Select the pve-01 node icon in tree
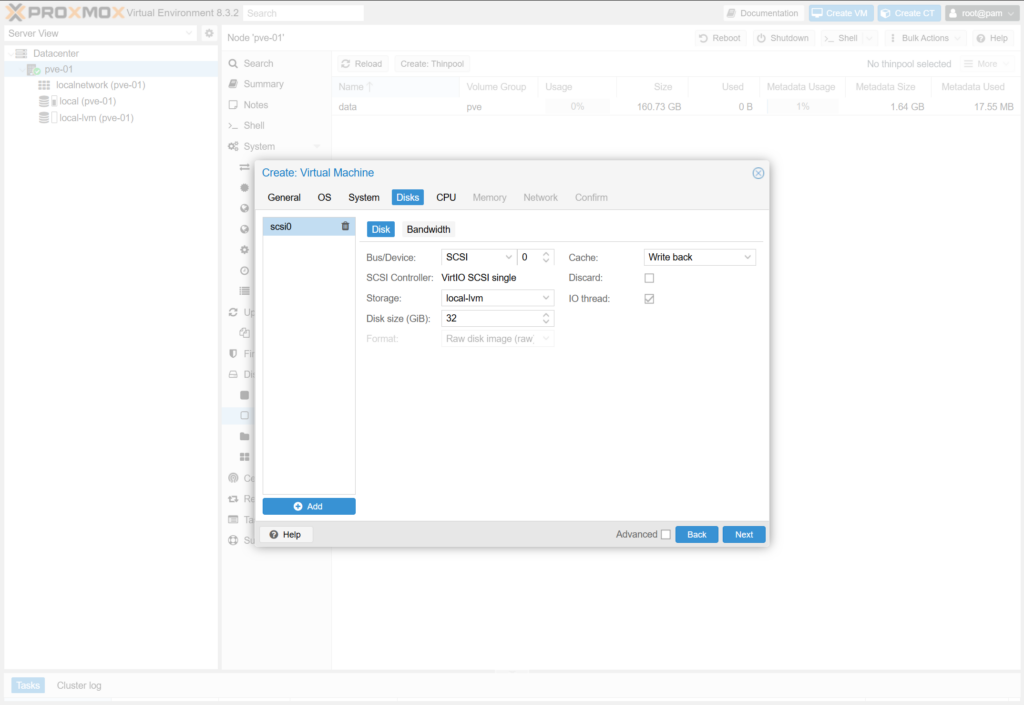 (35, 70)
